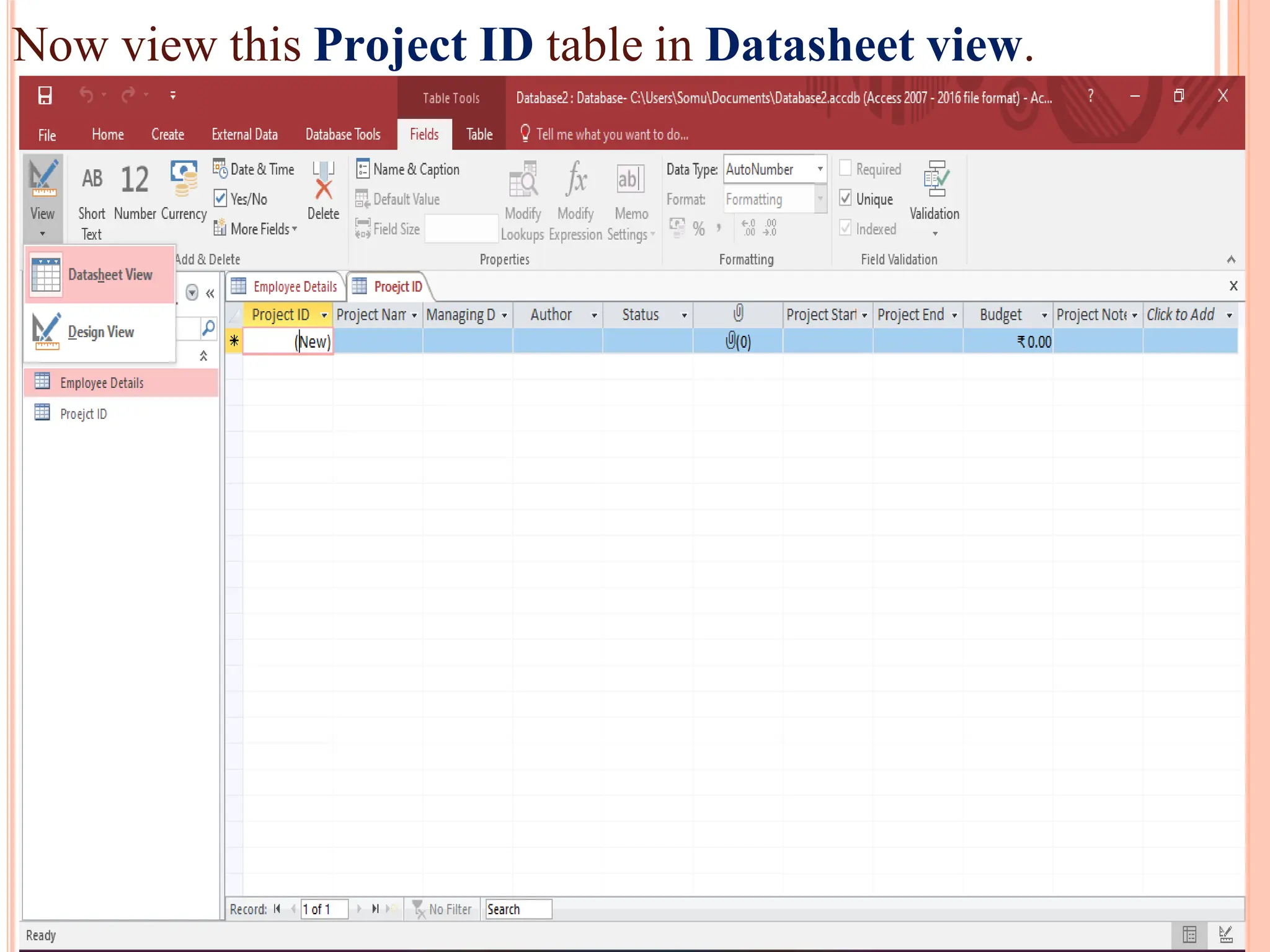Decrease decimal places
This screenshot has height=952, width=1270.
(770, 227)
